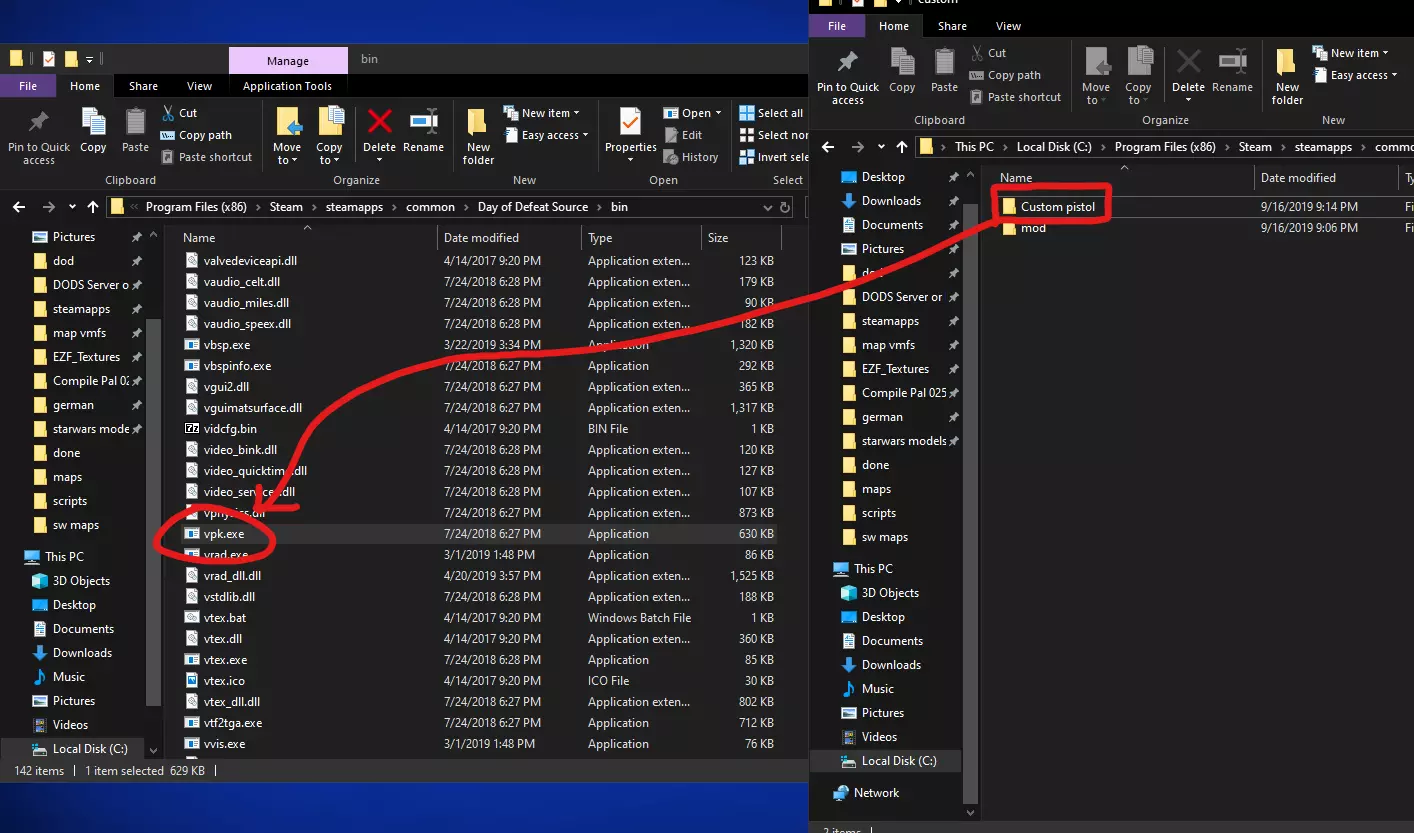Switch to the Application Tools tab
The image size is (1414, 833).
[x=287, y=86]
